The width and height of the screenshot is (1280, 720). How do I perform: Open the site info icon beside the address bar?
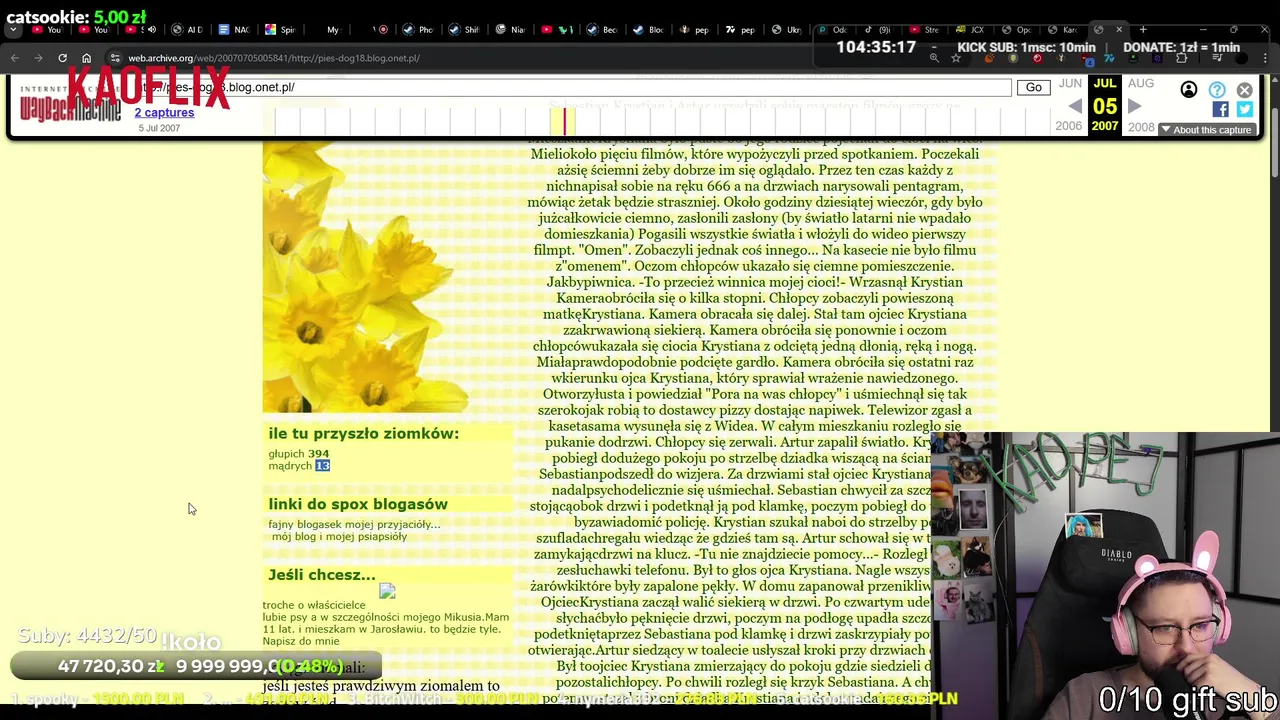(x=115, y=58)
